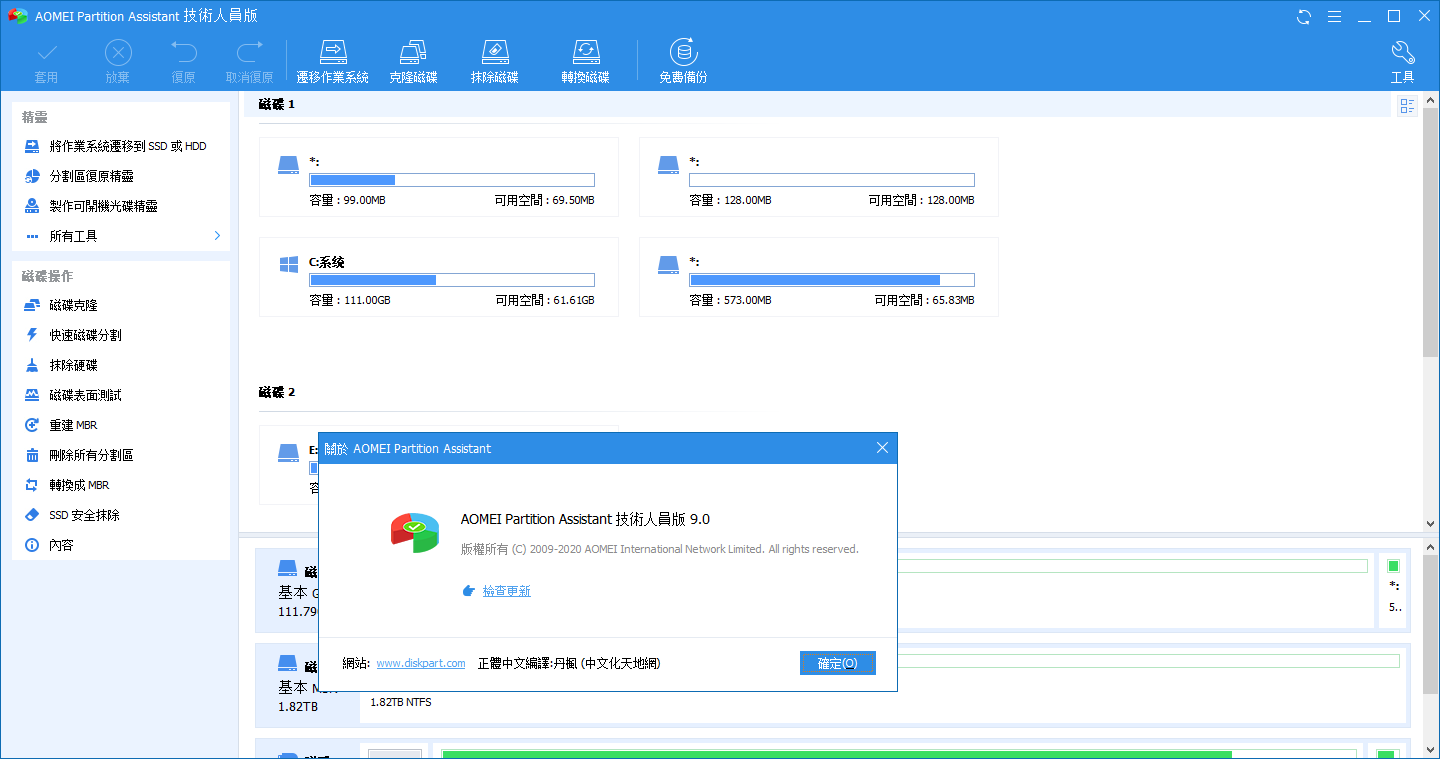This screenshot has height=759, width=1440.
Task: Open the Tools (工具) wrench menu
Action: 1402,61
